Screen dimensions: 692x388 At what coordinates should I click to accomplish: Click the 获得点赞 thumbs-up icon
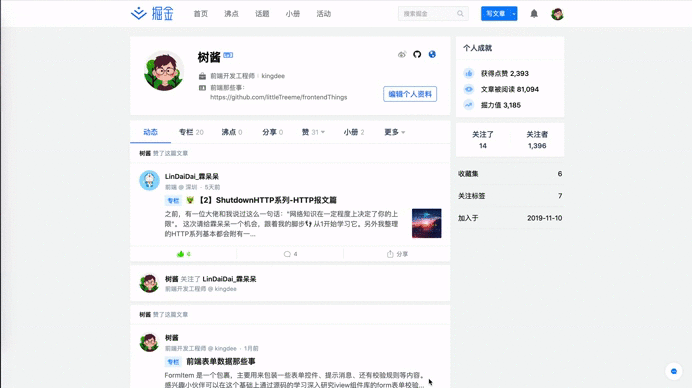click(469, 73)
